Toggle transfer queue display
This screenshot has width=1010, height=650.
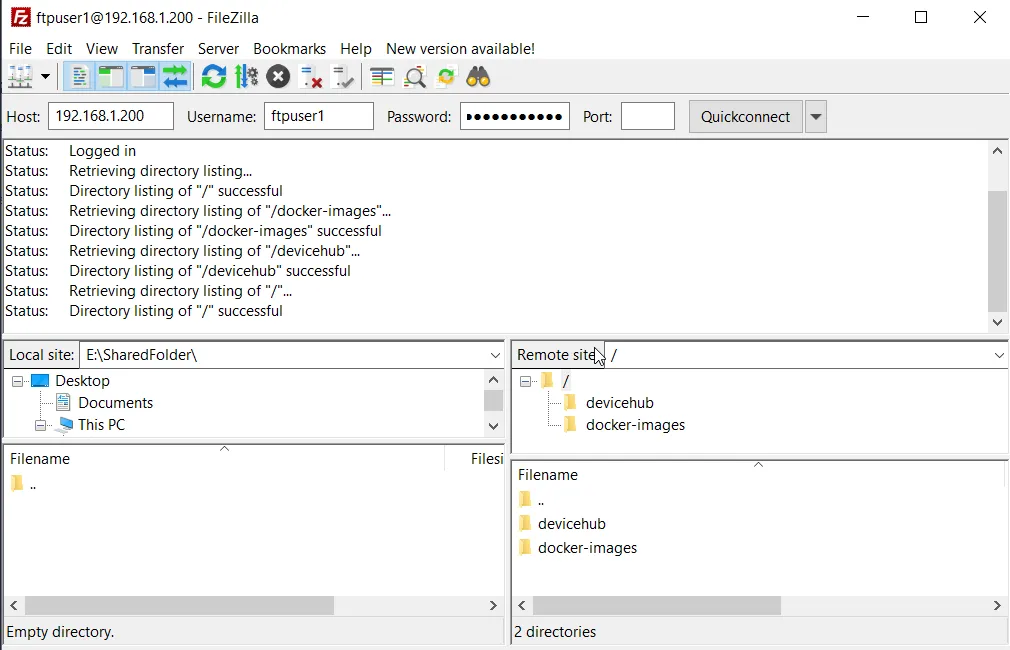175,77
